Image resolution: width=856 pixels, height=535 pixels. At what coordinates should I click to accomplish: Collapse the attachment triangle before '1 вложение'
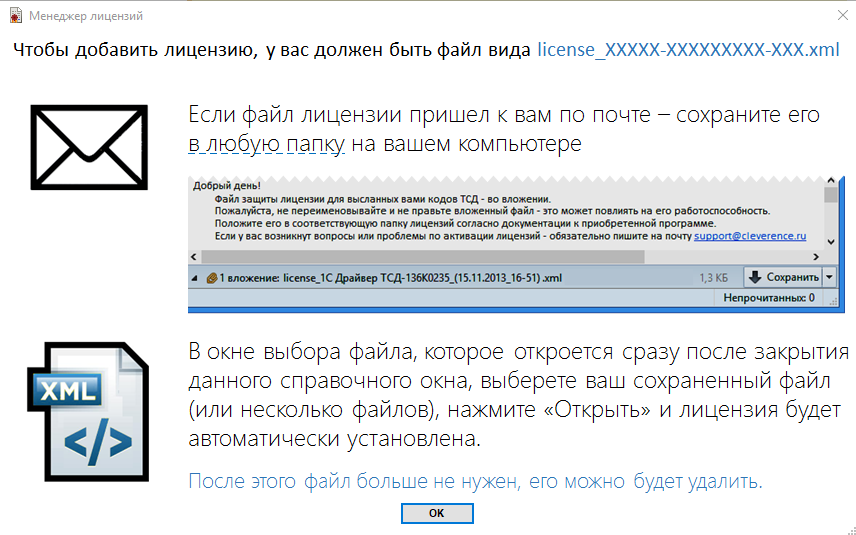(194, 278)
